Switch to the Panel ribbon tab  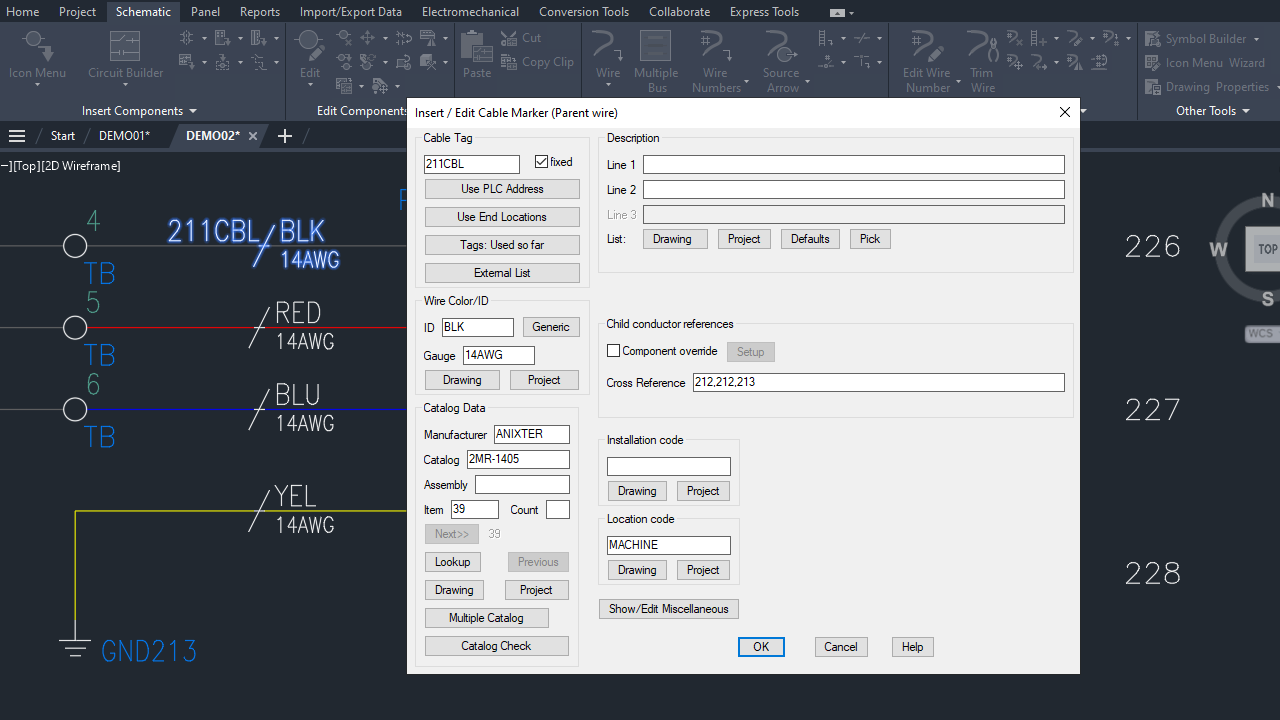click(204, 11)
